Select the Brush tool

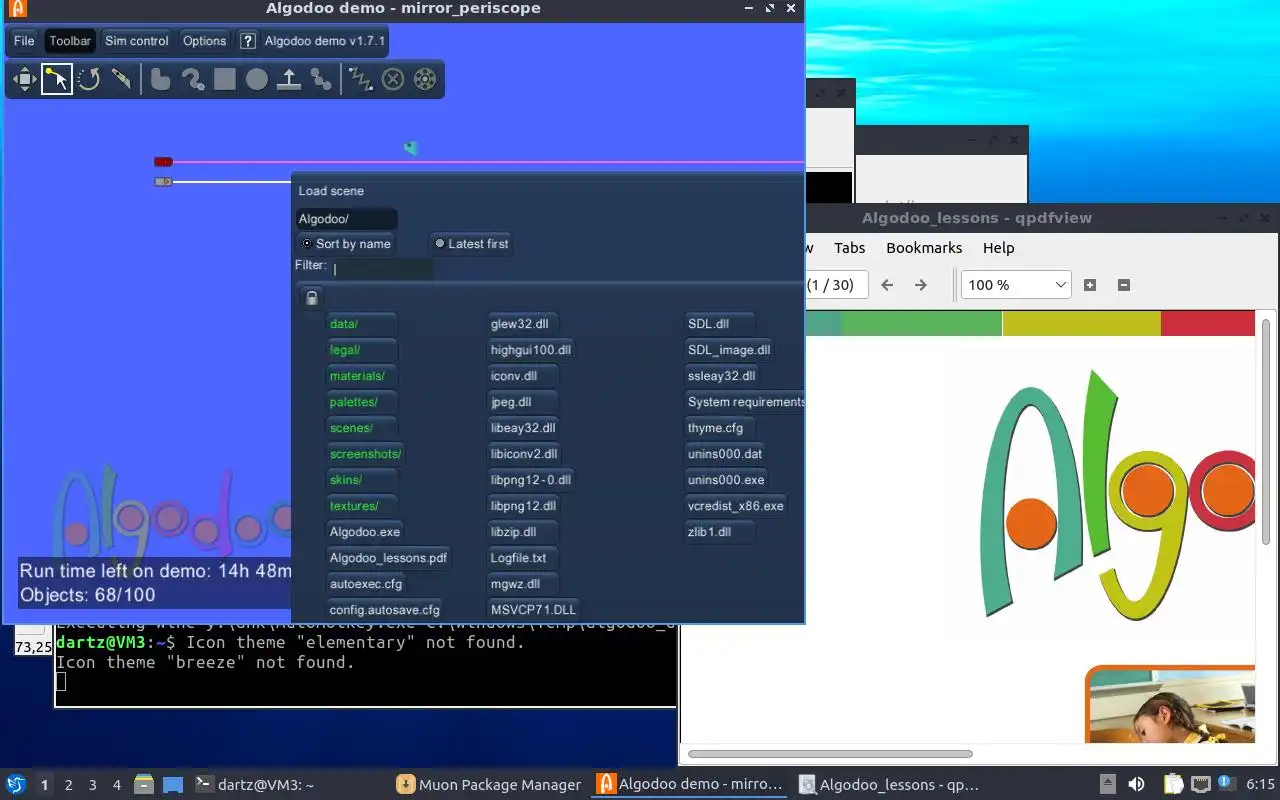(x=192, y=79)
